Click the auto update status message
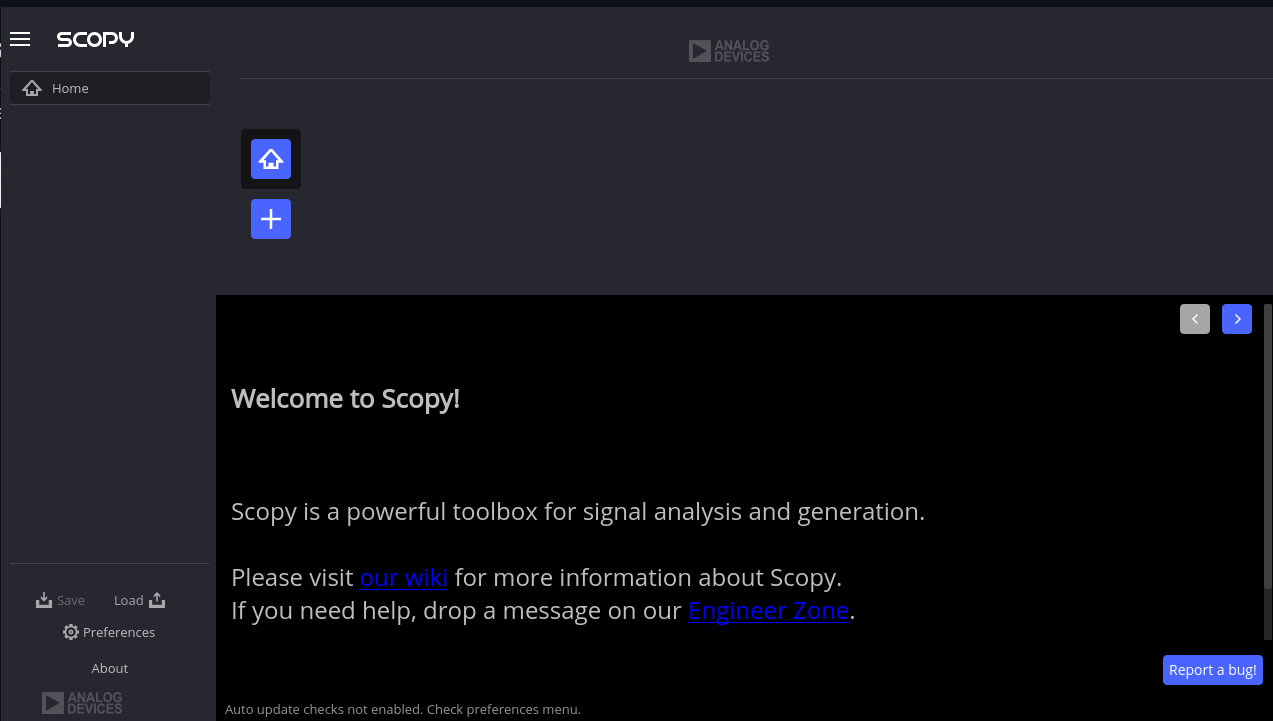Viewport: 1273px width, 721px height. click(402, 709)
